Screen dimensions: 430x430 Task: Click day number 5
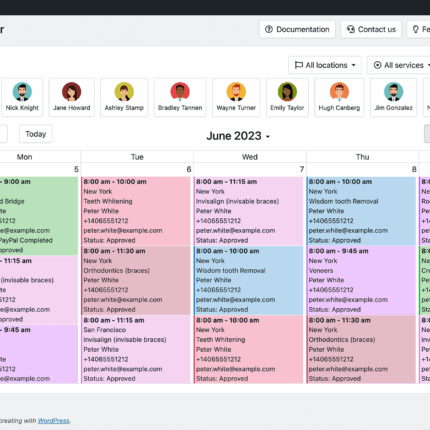pyautogui.click(x=76, y=169)
